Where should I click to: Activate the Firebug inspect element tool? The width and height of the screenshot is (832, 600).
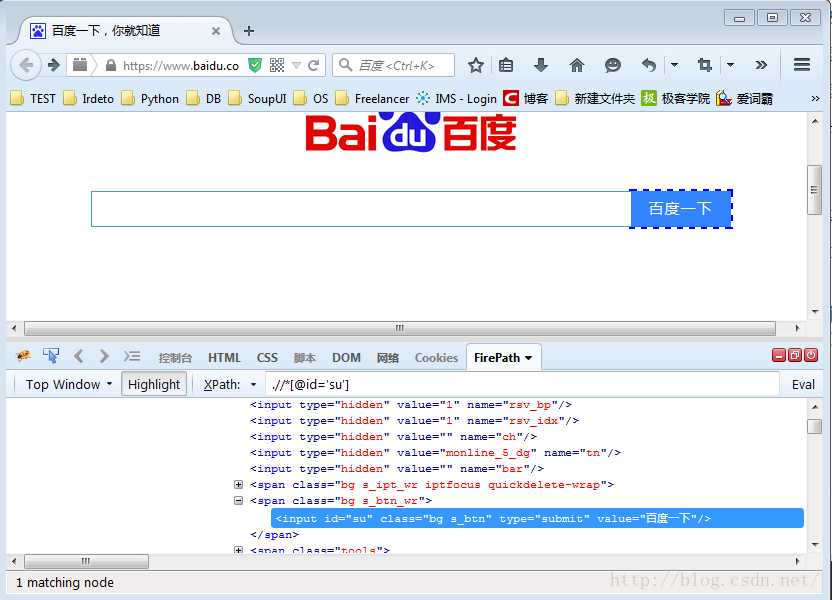click(x=51, y=355)
